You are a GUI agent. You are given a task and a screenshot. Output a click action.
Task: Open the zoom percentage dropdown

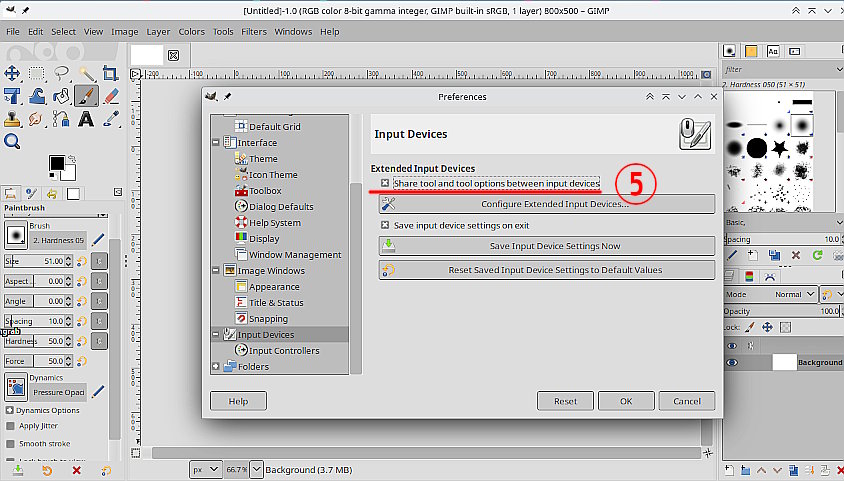[257, 470]
